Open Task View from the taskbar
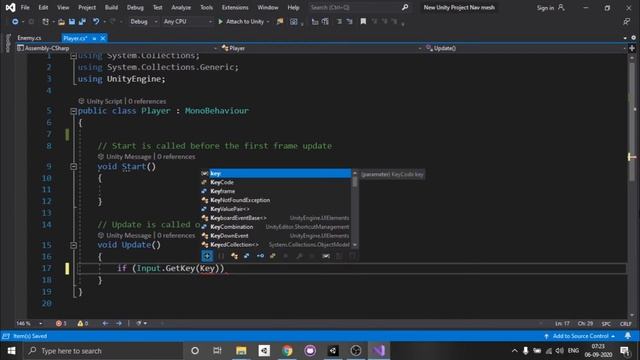 point(217,351)
